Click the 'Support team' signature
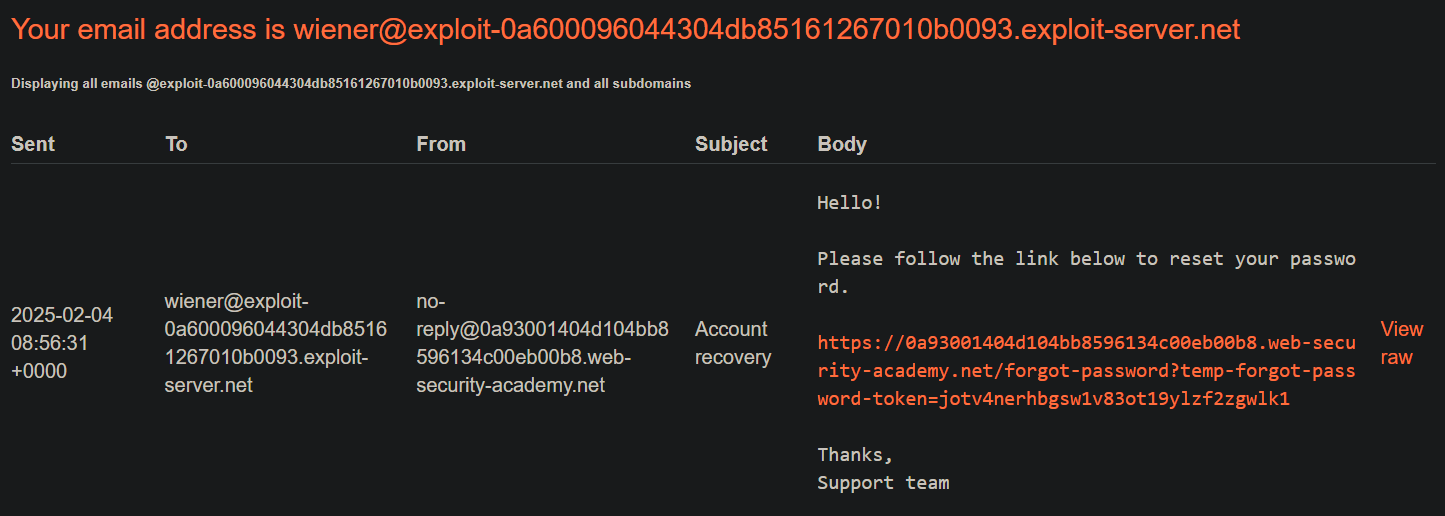This screenshot has width=1445, height=516. click(883, 483)
